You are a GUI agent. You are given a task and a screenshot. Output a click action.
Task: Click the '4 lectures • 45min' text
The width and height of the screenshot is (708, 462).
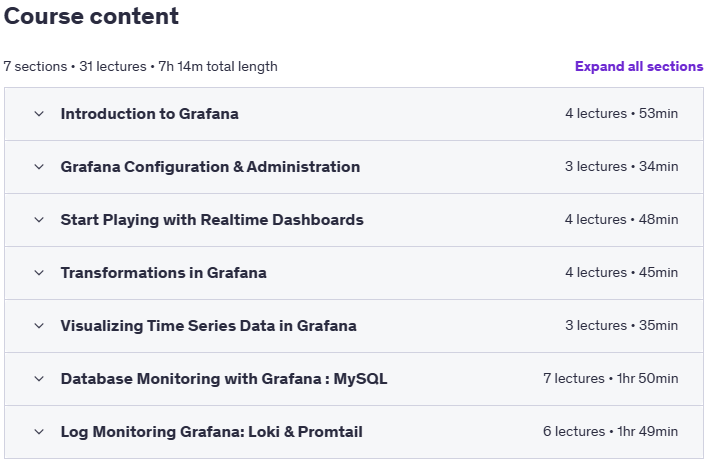pos(621,272)
